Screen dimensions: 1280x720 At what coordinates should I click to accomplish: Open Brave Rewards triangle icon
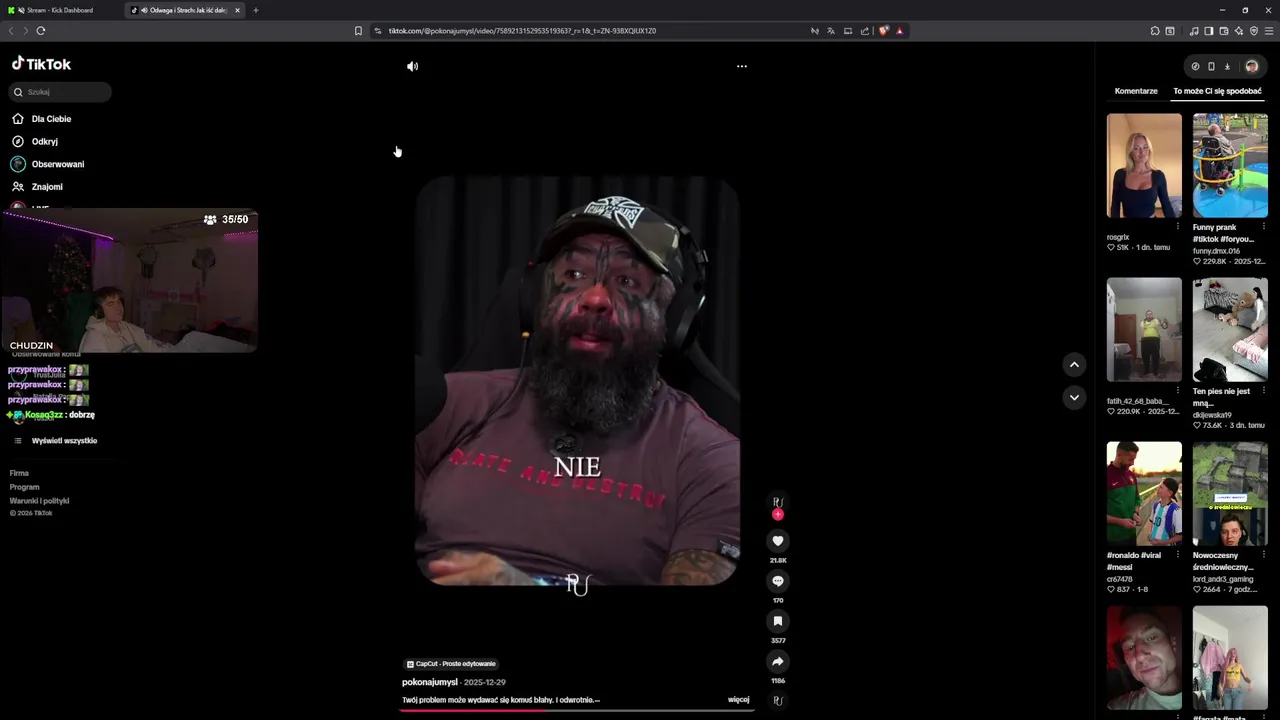click(900, 31)
